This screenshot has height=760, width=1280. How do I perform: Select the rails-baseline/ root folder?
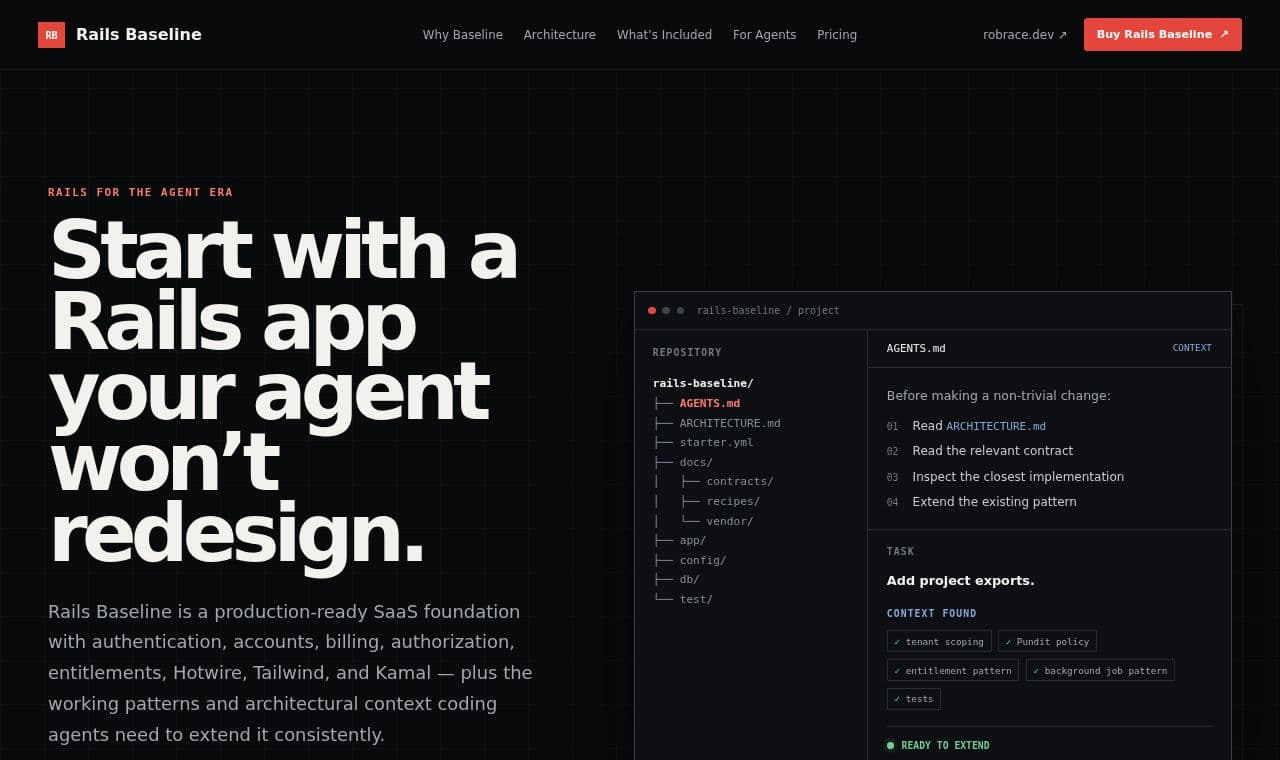(x=703, y=383)
